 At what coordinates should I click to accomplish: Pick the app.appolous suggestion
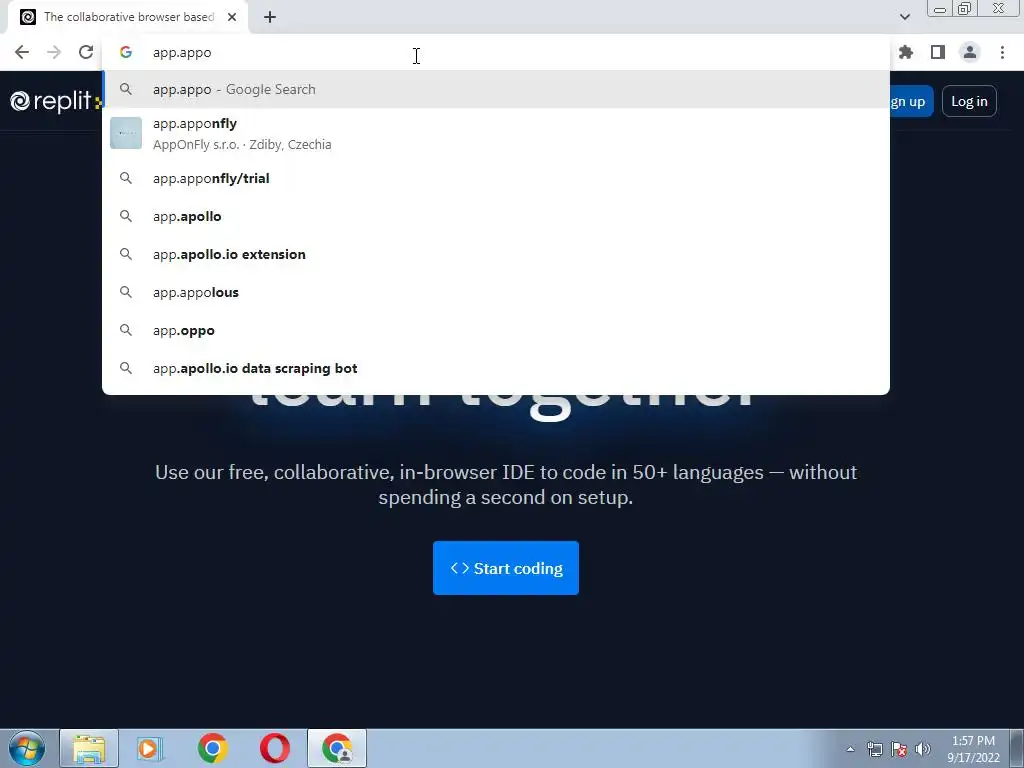(x=496, y=292)
